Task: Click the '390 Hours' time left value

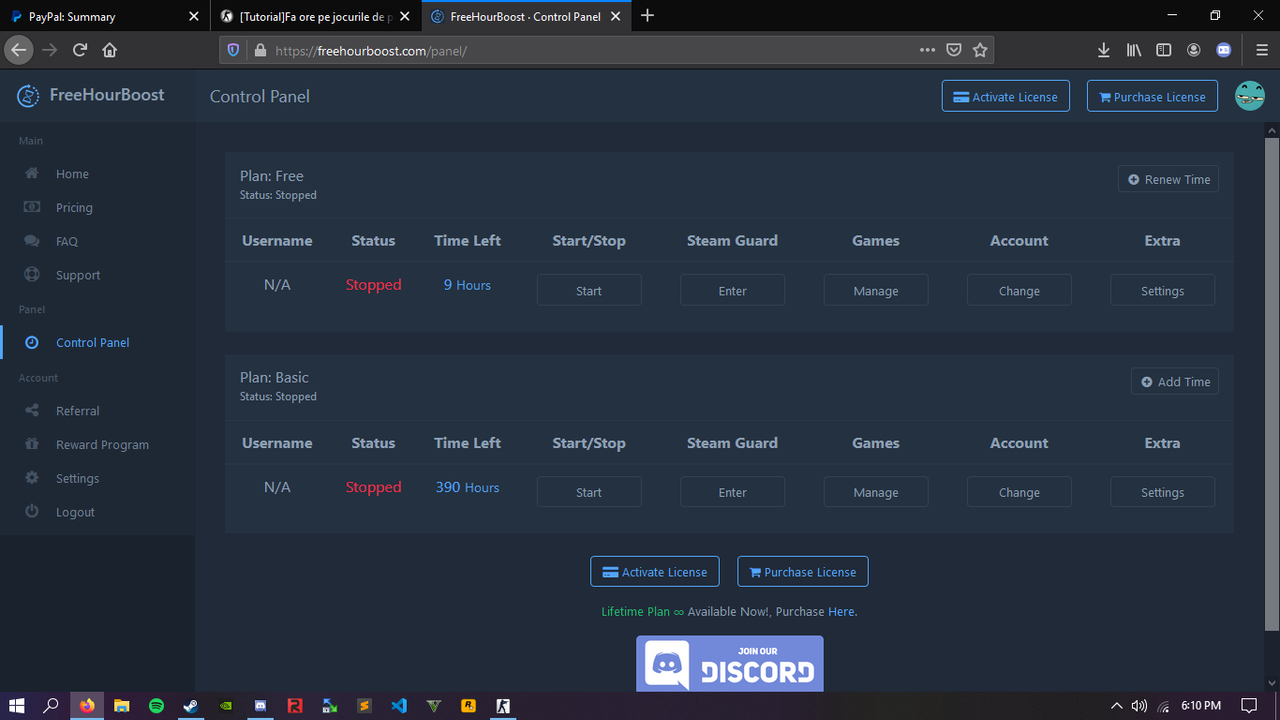Action: (x=467, y=487)
